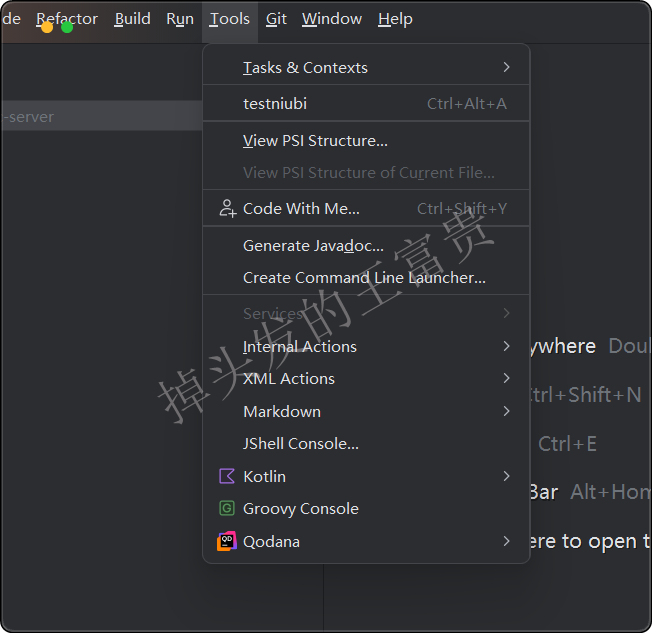
Task: Expand Services submenu arrow
Action: 506,313
